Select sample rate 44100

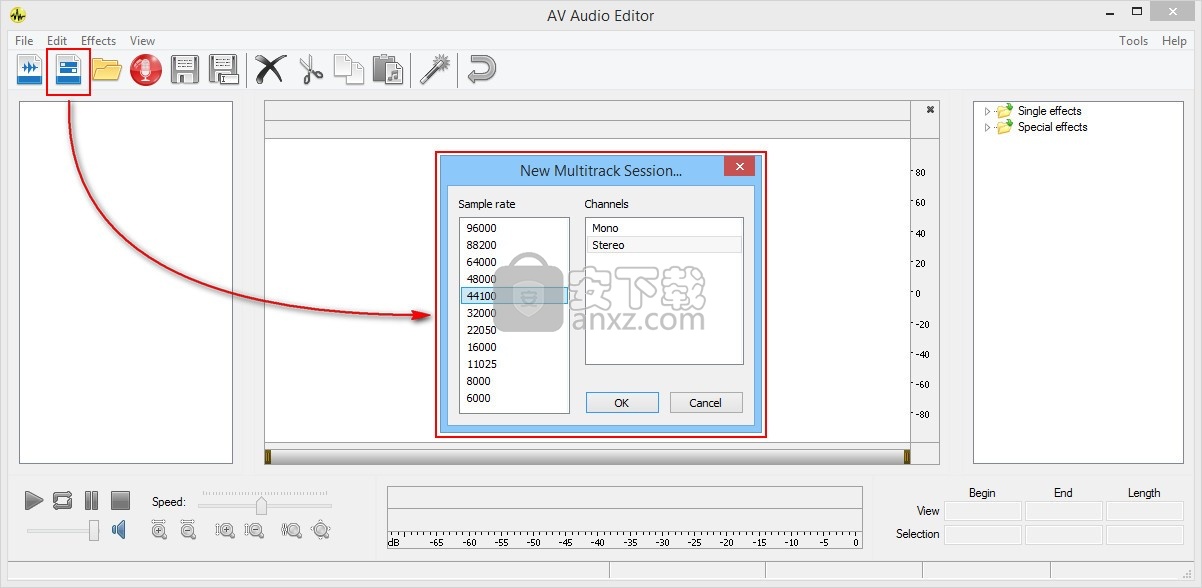[x=514, y=296]
